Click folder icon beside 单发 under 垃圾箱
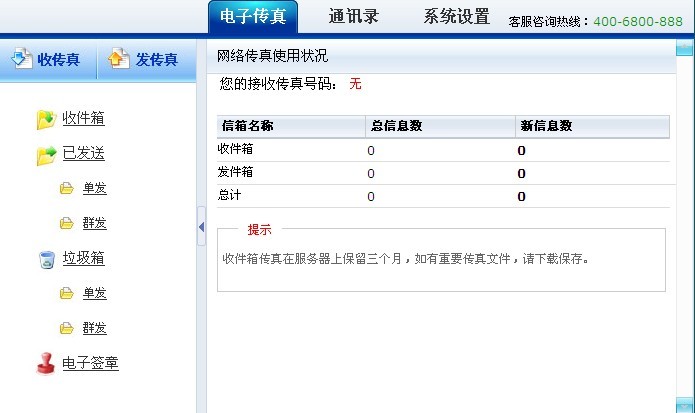Screen dimensions: 695x413 pyautogui.click(x=67, y=293)
